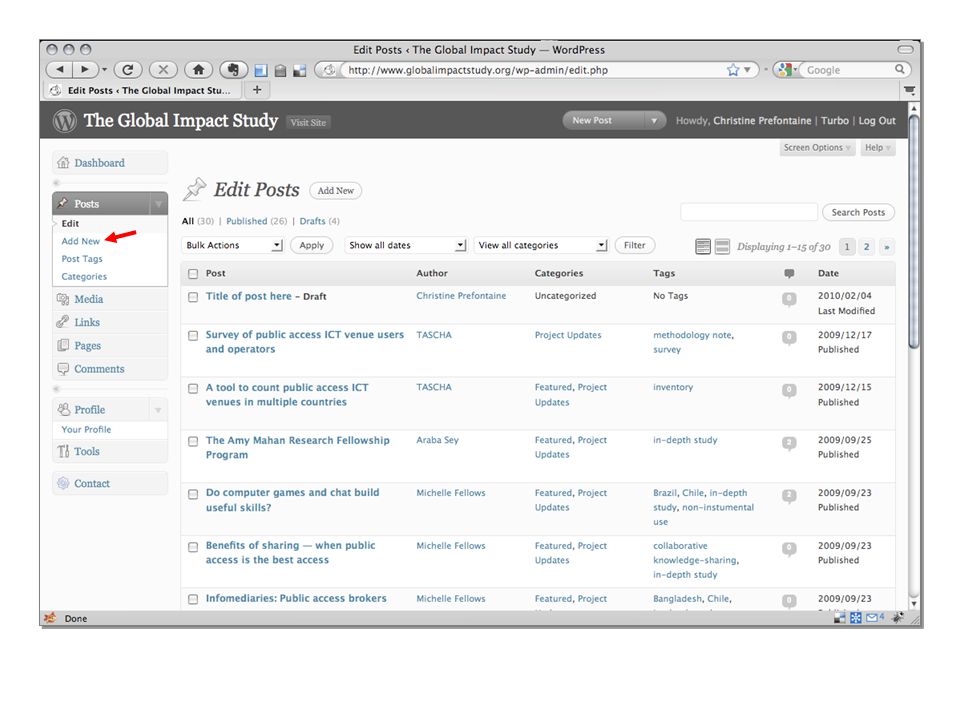Viewport: 960px width, 720px height.
Task: Click the Media icon in sidebar
Action: [x=63, y=299]
